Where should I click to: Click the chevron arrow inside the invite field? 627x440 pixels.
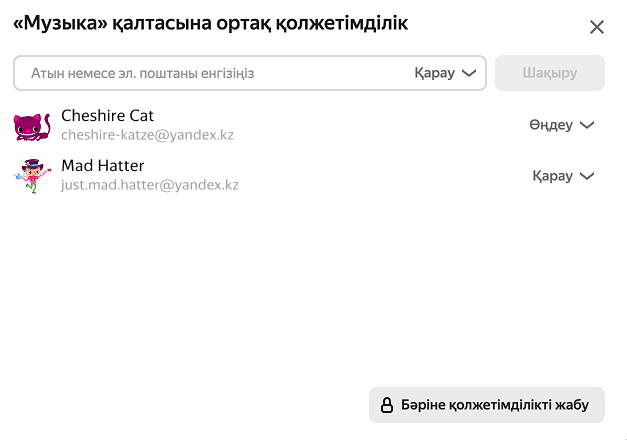469,73
